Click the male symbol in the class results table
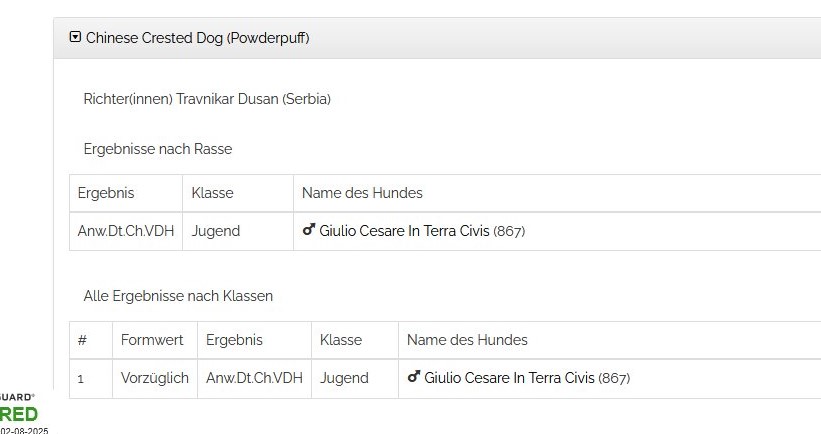 [x=414, y=377]
